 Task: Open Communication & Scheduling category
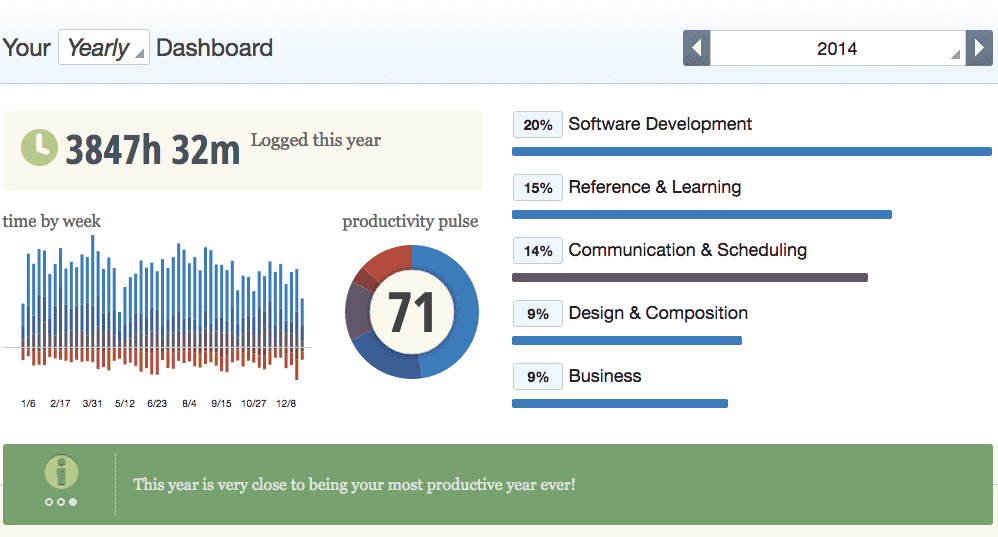[x=687, y=250]
